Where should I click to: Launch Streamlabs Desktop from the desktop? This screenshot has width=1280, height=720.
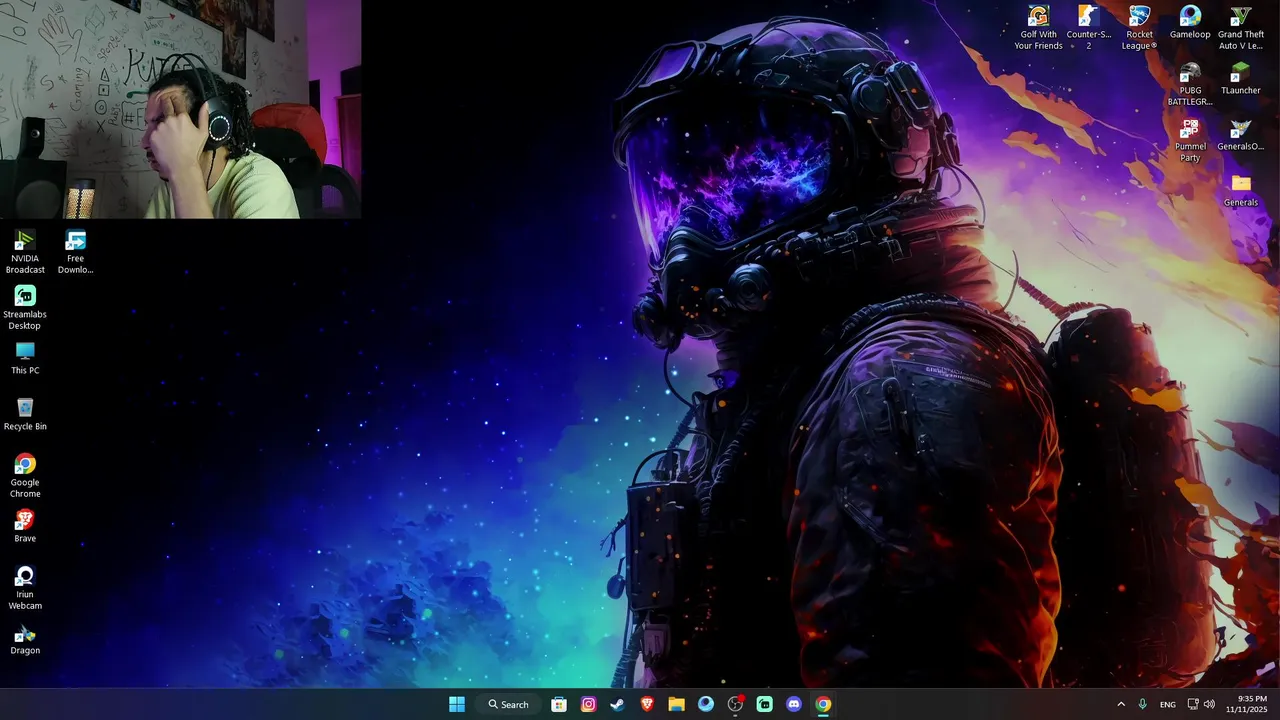25,307
